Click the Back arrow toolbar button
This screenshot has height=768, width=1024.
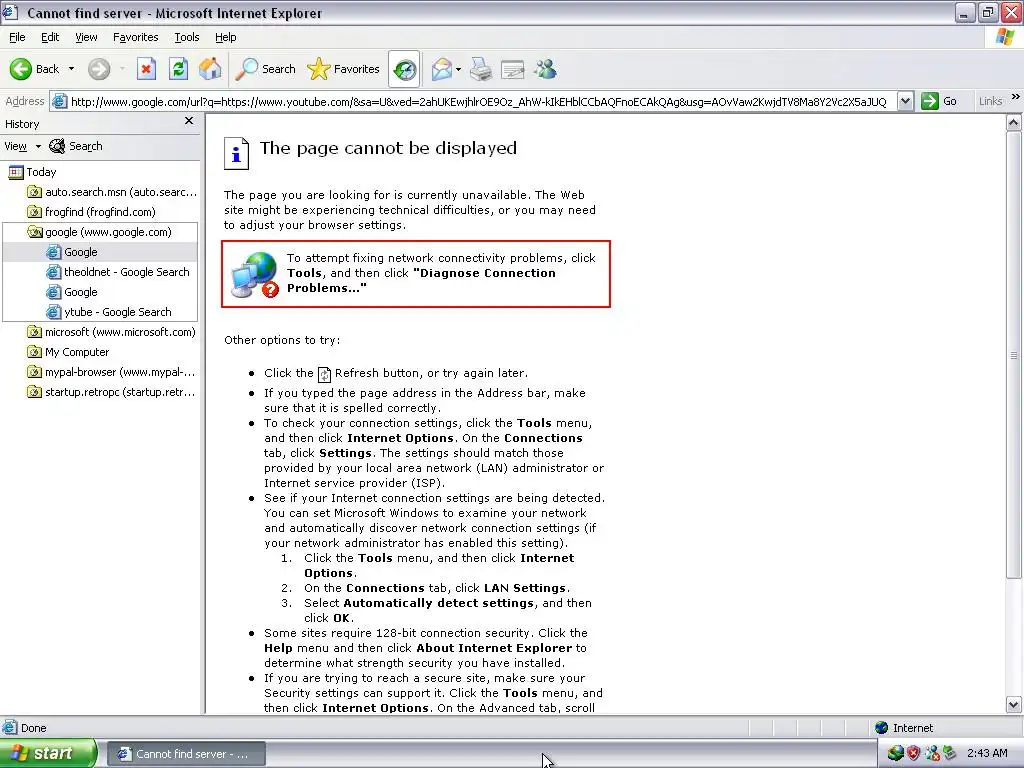[34, 69]
